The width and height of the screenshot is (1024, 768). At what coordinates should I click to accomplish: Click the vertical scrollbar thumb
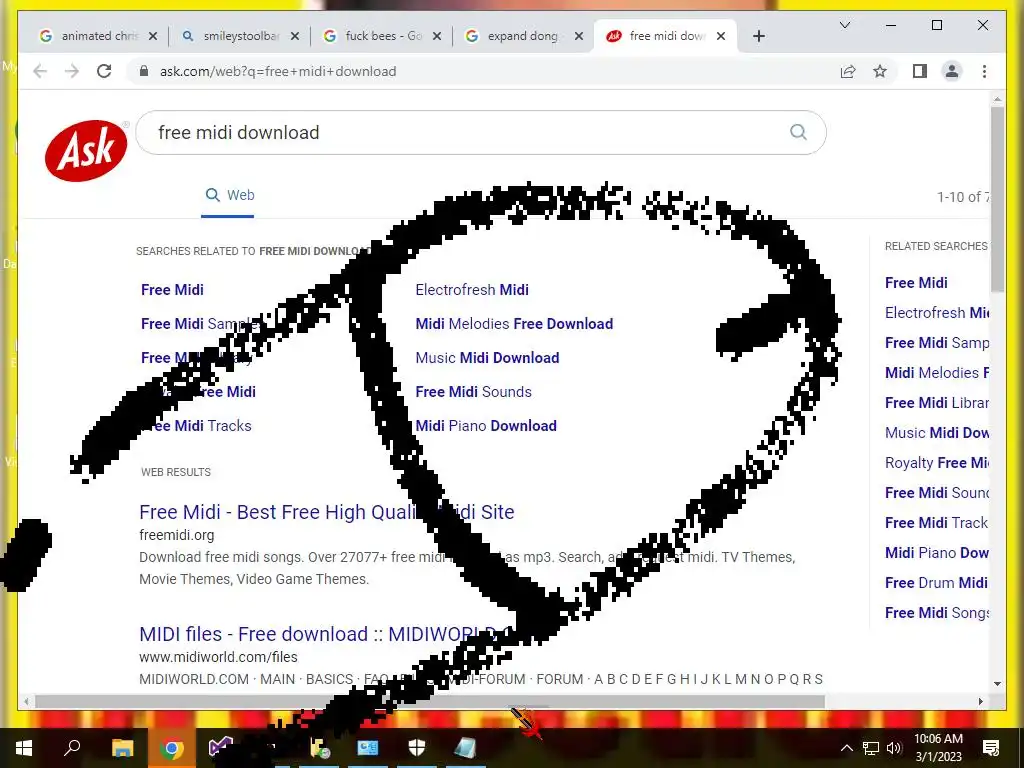(x=997, y=199)
